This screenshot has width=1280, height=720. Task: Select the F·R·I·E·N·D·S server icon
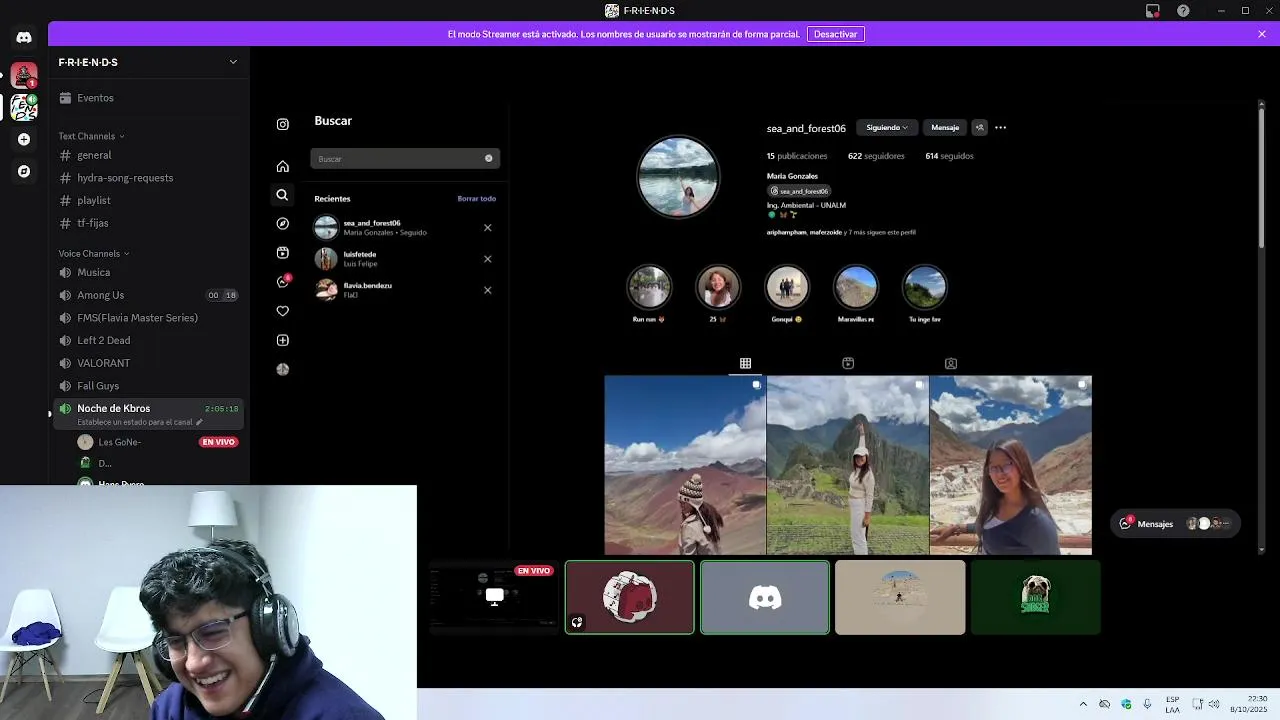tap(24, 107)
